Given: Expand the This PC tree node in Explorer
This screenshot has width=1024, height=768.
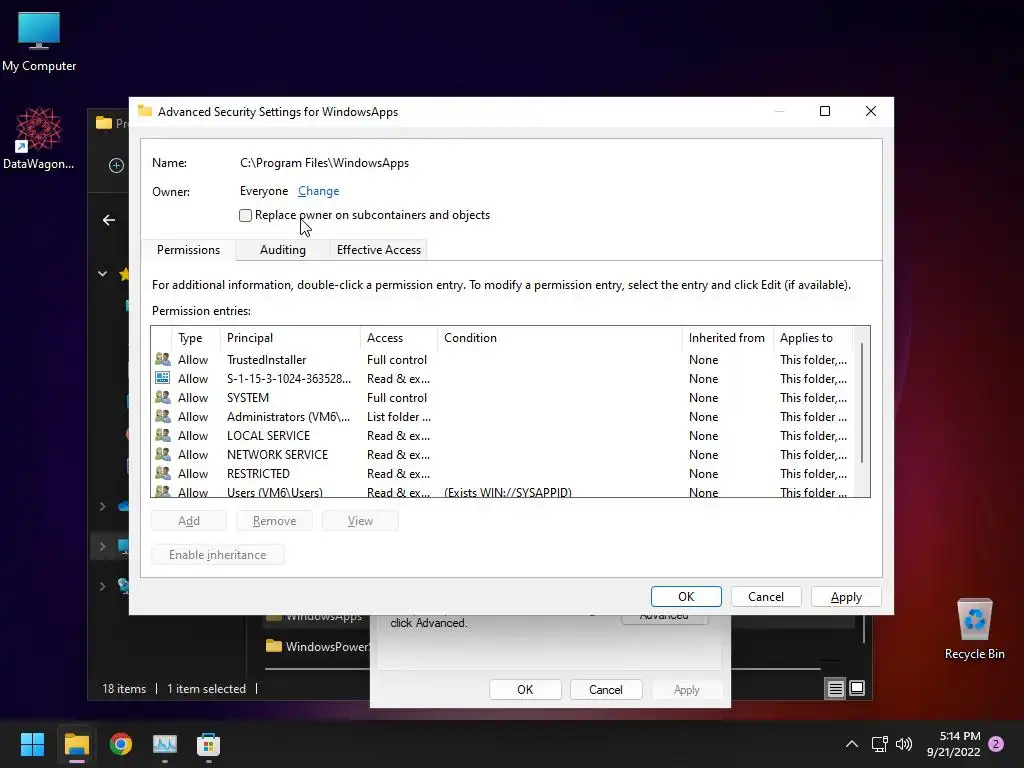Looking at the screenshot, I should click(x=103, y=546).
